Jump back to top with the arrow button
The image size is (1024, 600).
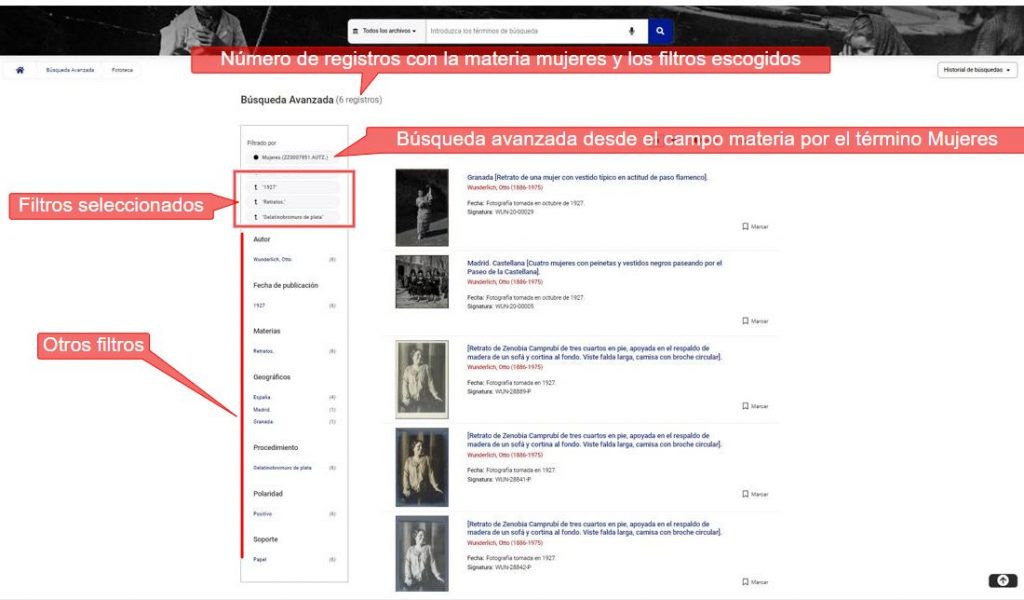click(1002, 580)
